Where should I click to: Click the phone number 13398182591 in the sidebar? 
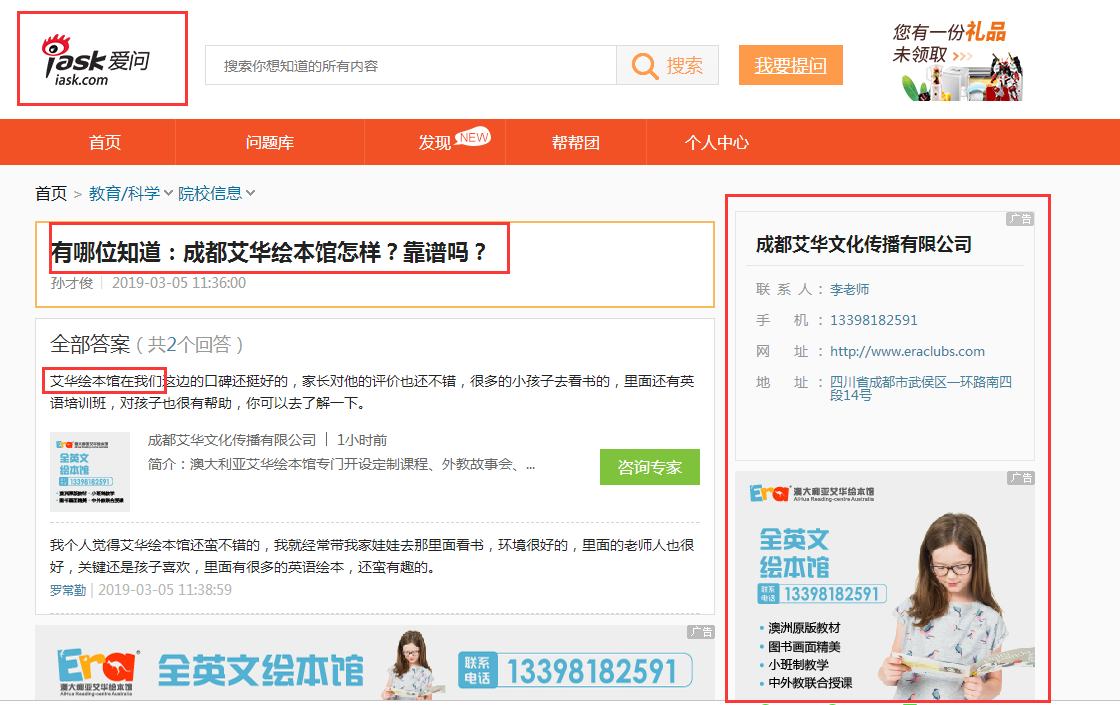(874, 320)
